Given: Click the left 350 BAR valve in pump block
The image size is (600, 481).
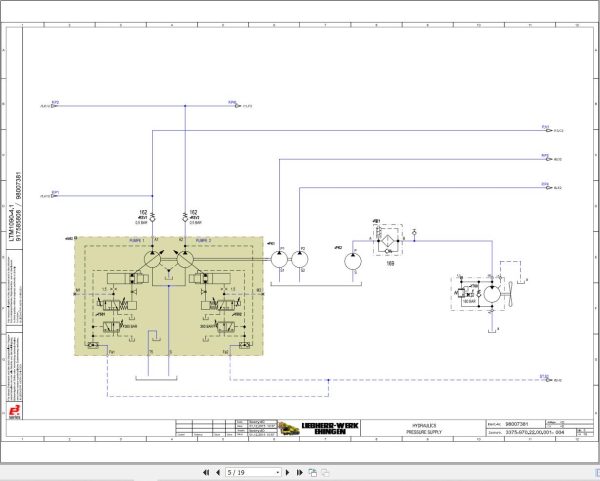Looking at the screenshot, I should (112, 327).
